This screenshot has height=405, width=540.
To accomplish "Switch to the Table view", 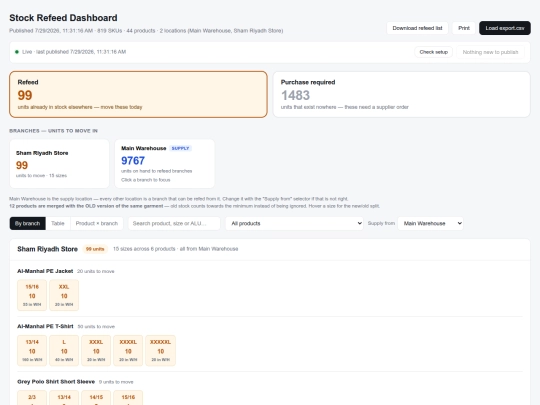I will pyautogui.click(x=58, y=224).
